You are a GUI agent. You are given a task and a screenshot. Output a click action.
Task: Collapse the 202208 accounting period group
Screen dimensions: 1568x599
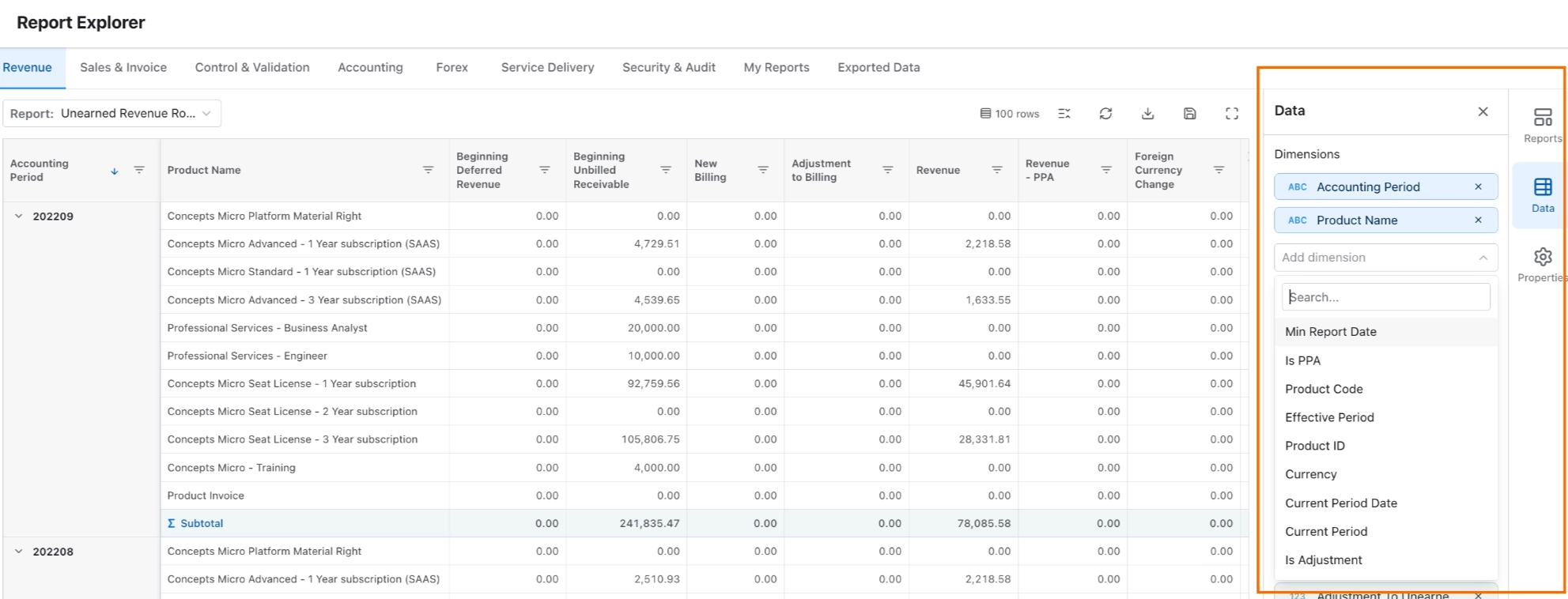point(19,552)
